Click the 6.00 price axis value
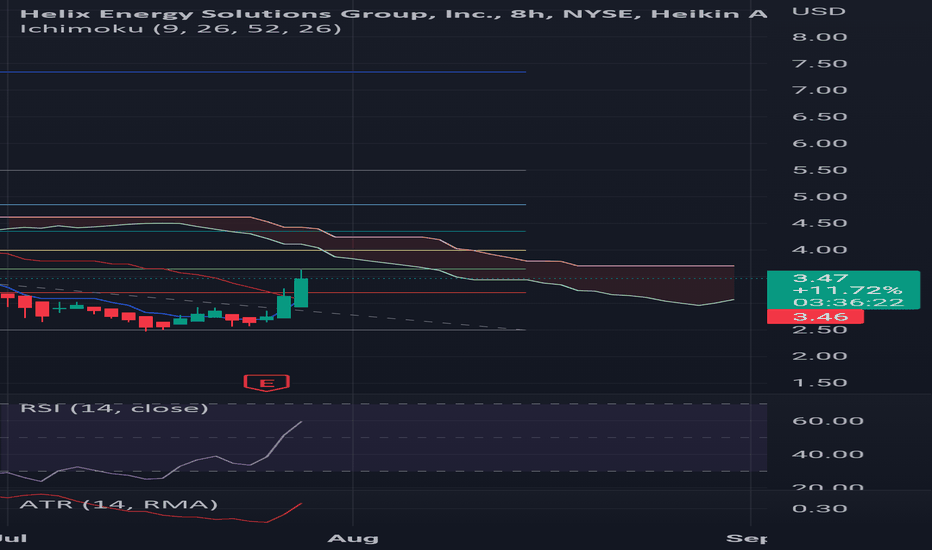This screenshot has height=550, width=932. (x=820, y=143)
